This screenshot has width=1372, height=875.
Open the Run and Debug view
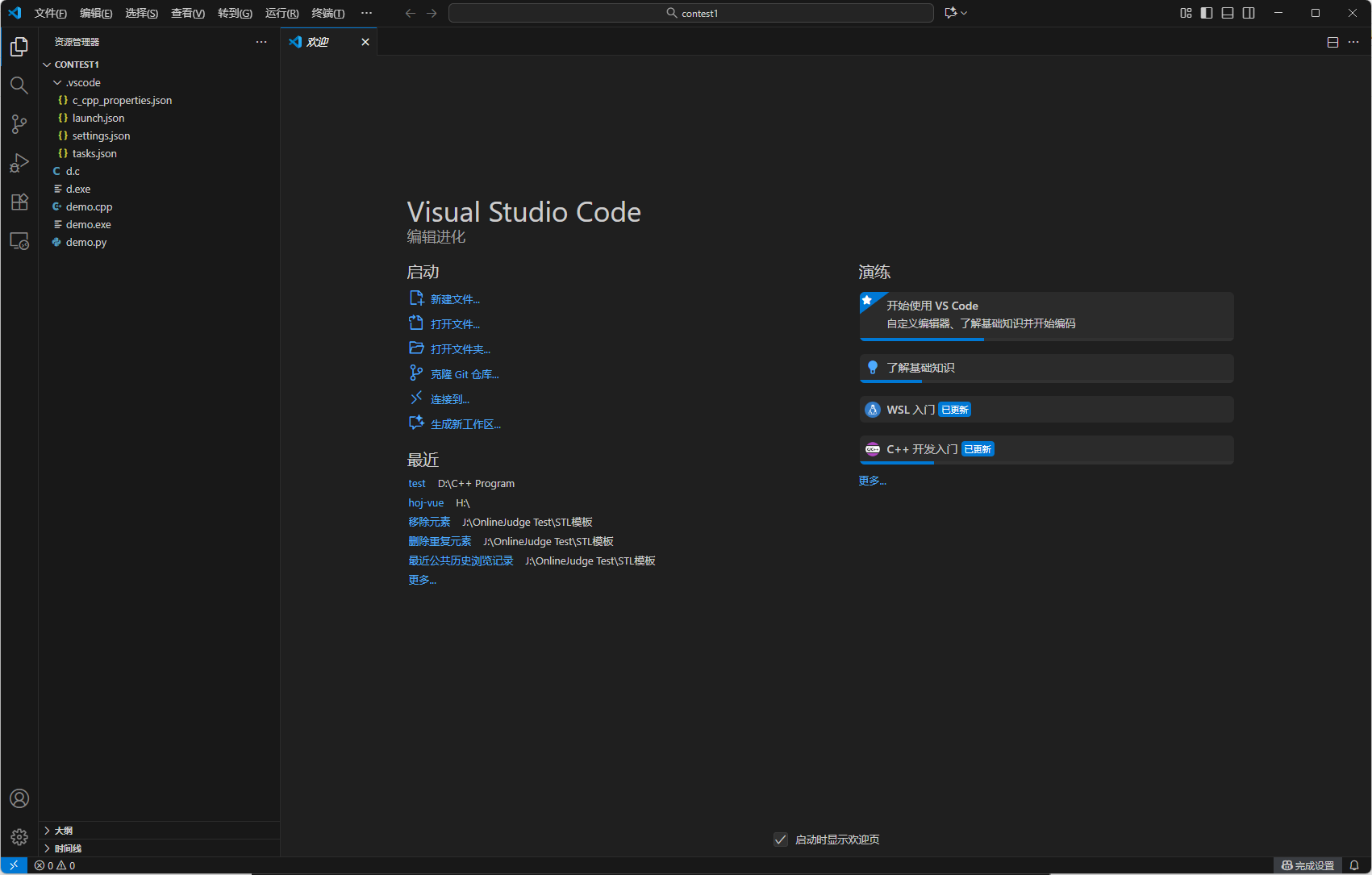pos(19,163)
